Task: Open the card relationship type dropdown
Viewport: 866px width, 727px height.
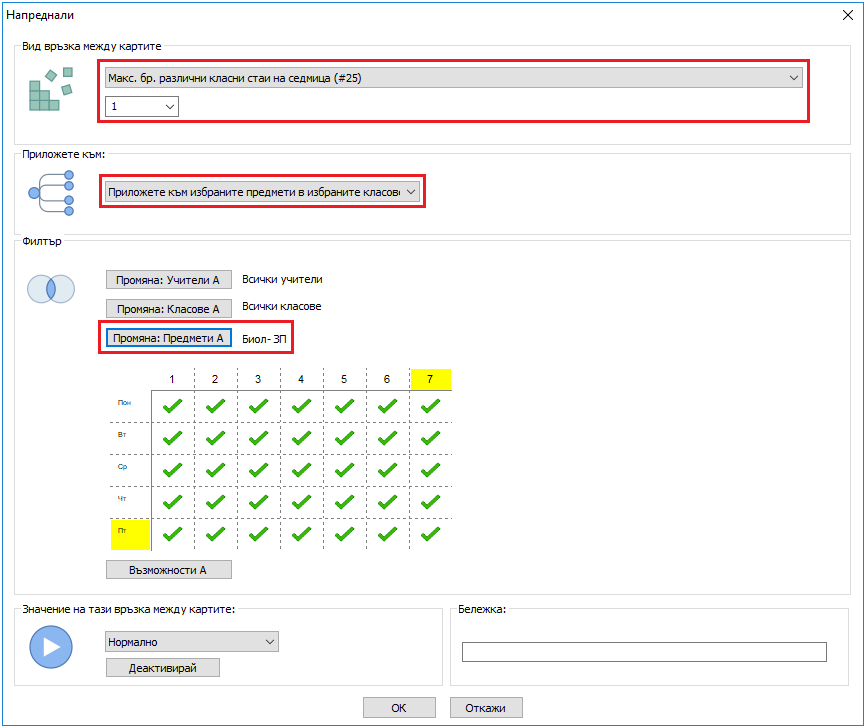Action: point(453,77)
